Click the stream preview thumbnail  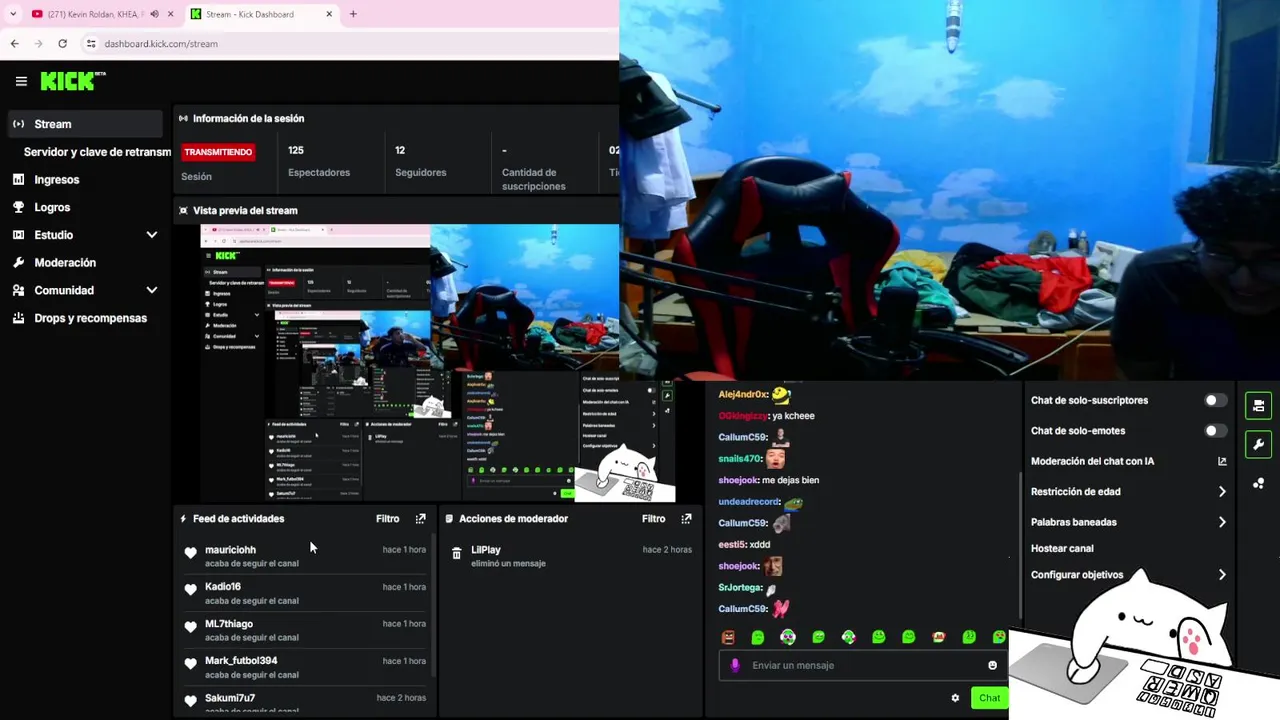(438, 363)
